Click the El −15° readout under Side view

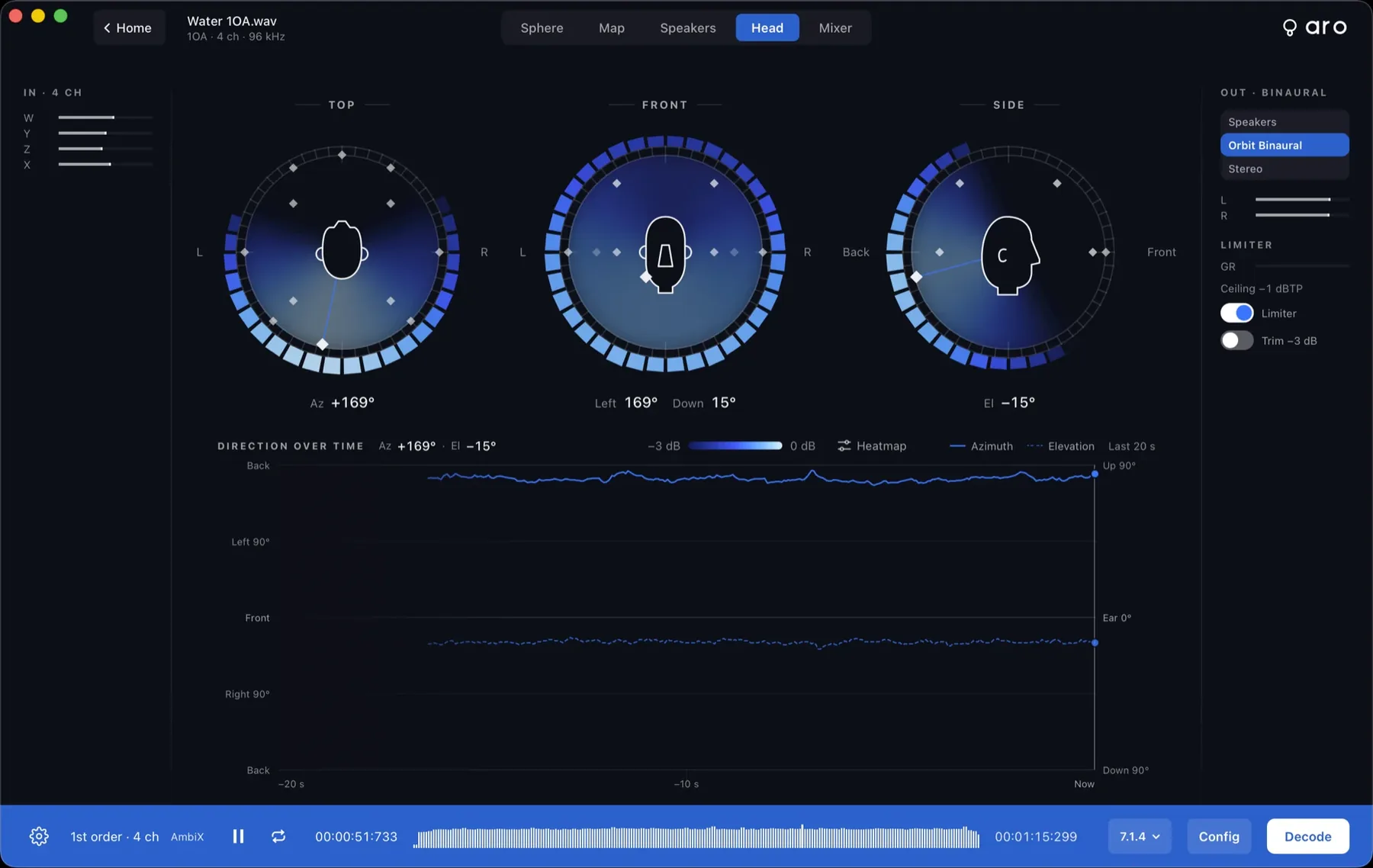(1009, 403)
